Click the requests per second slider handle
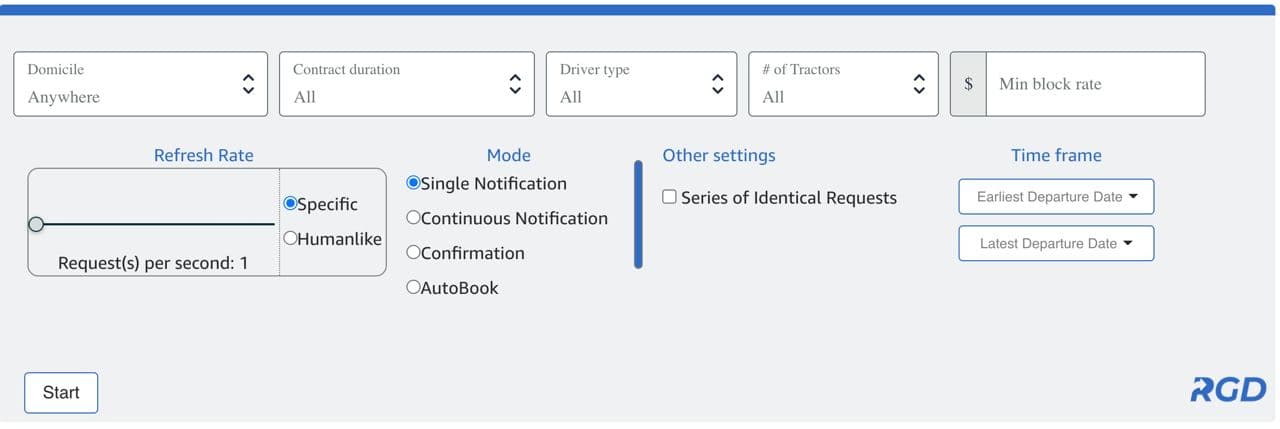Screen dimensions: 1280x429 tap(36, 224)
